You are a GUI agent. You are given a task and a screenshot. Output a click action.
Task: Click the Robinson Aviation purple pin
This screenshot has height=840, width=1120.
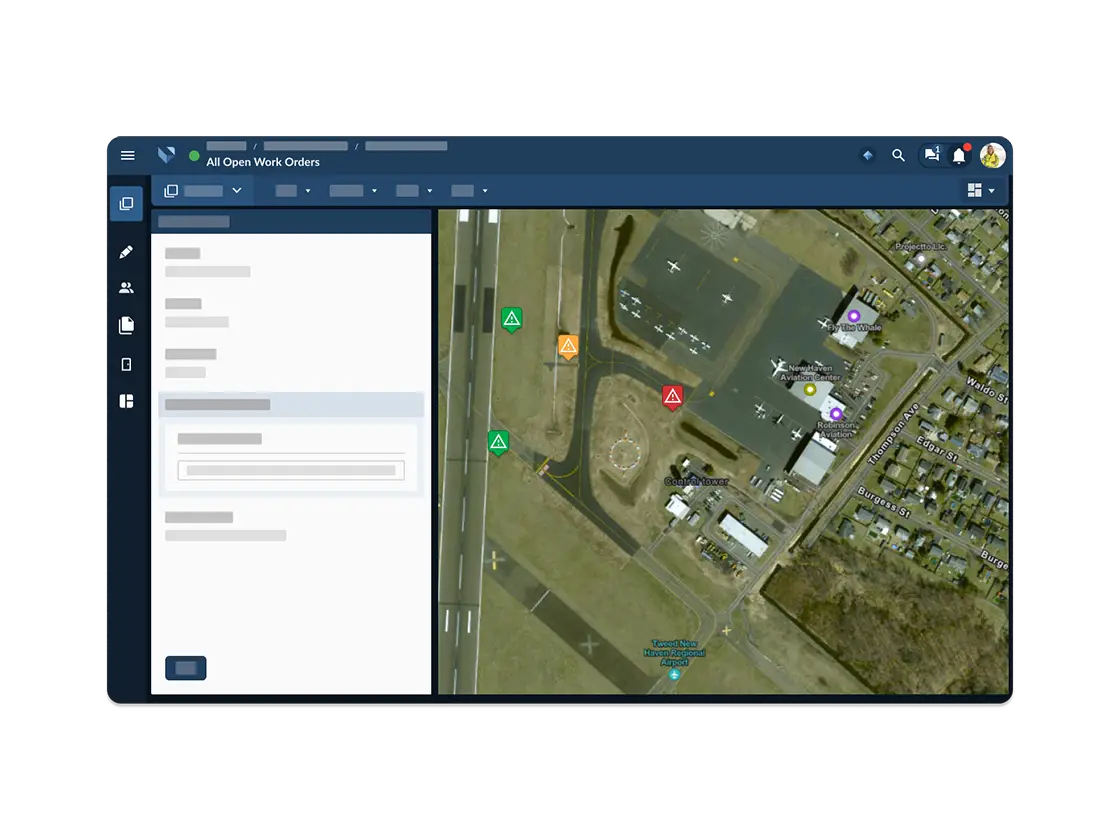click(836, 414)
